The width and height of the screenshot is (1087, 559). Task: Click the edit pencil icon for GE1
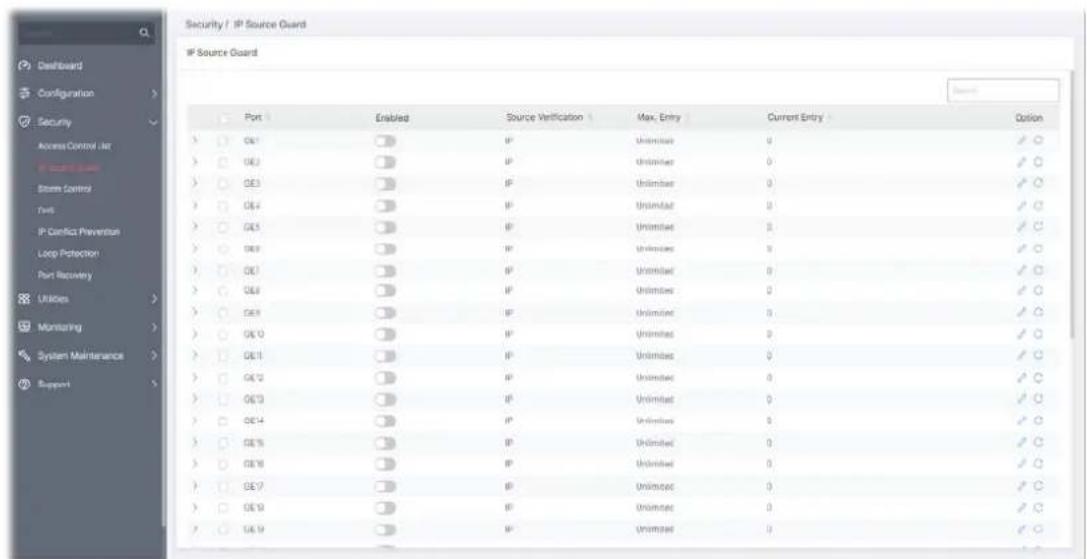1022,140
